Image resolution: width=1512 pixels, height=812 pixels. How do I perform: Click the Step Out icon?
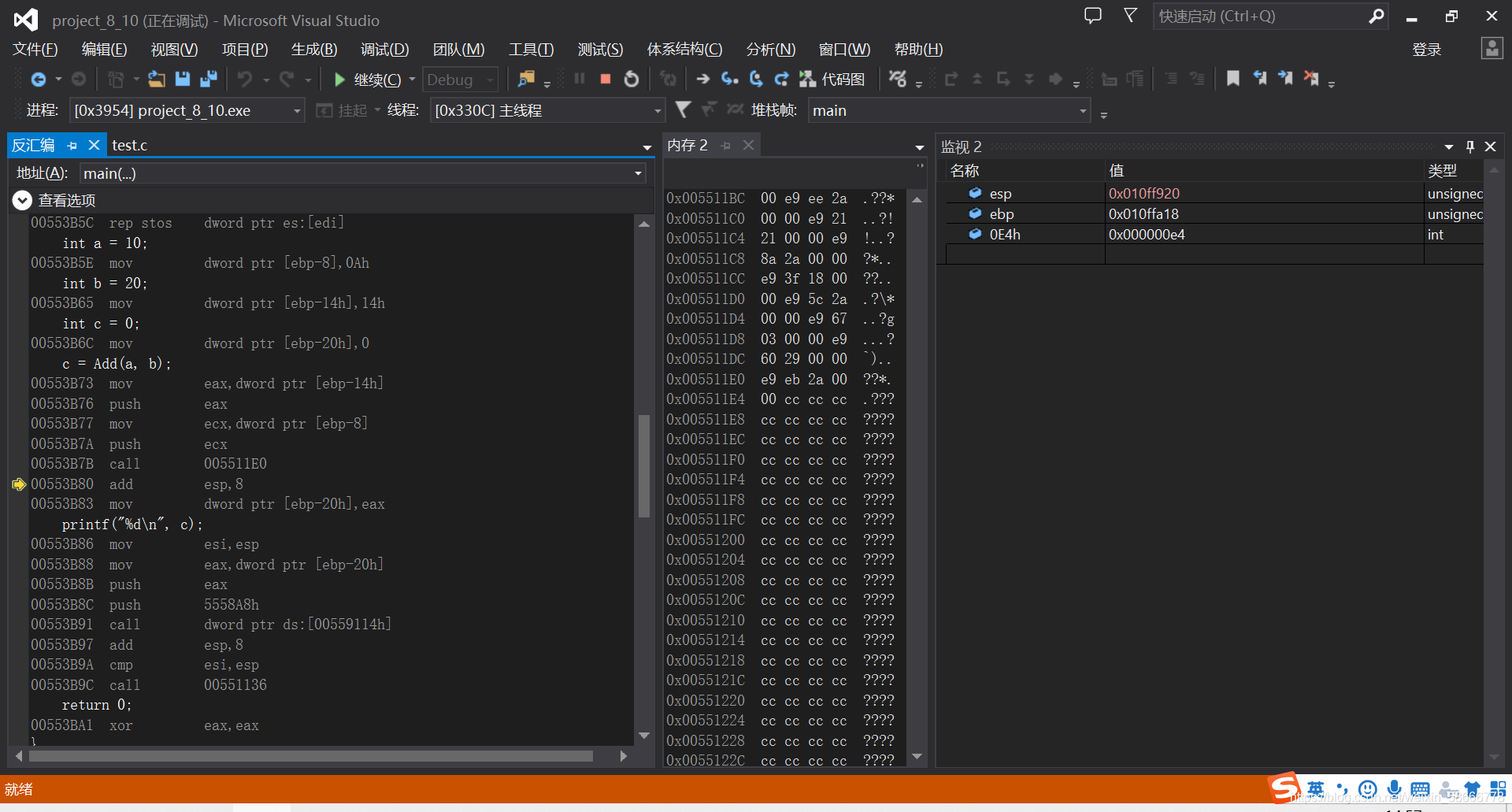click(781, 80)
